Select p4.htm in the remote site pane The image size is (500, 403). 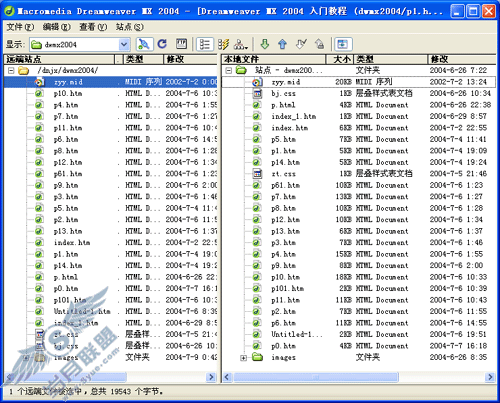click(66, 105)
